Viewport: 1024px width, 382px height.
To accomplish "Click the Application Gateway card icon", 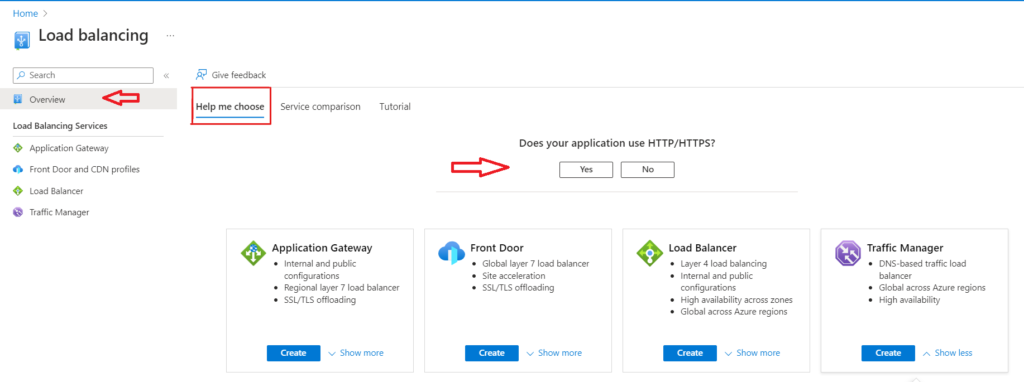I will pyautogui.click(x=253, y=253).
